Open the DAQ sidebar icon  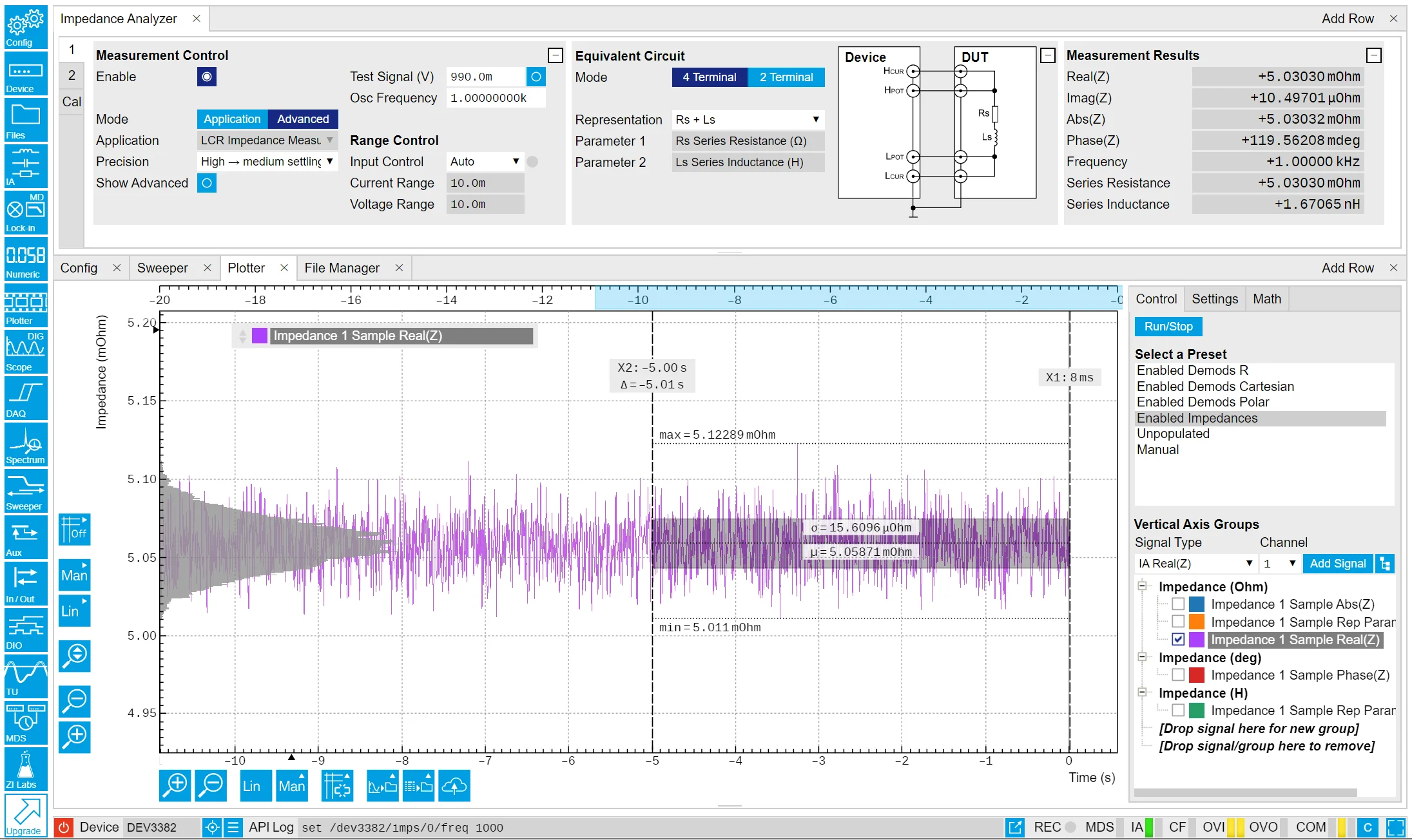tap(26, 397)
